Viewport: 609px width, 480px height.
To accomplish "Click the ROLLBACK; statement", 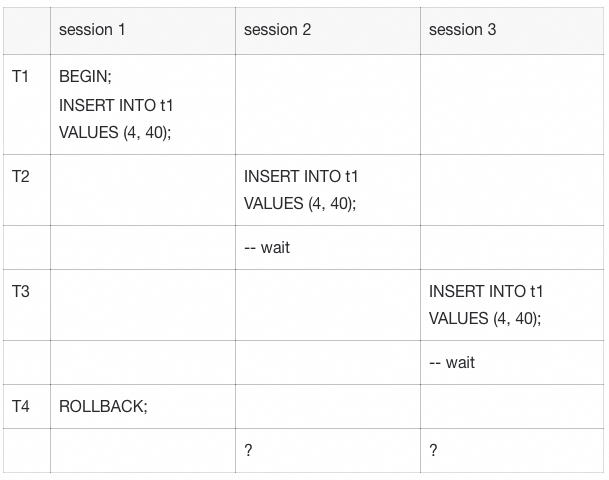I will tap(103, 406).
